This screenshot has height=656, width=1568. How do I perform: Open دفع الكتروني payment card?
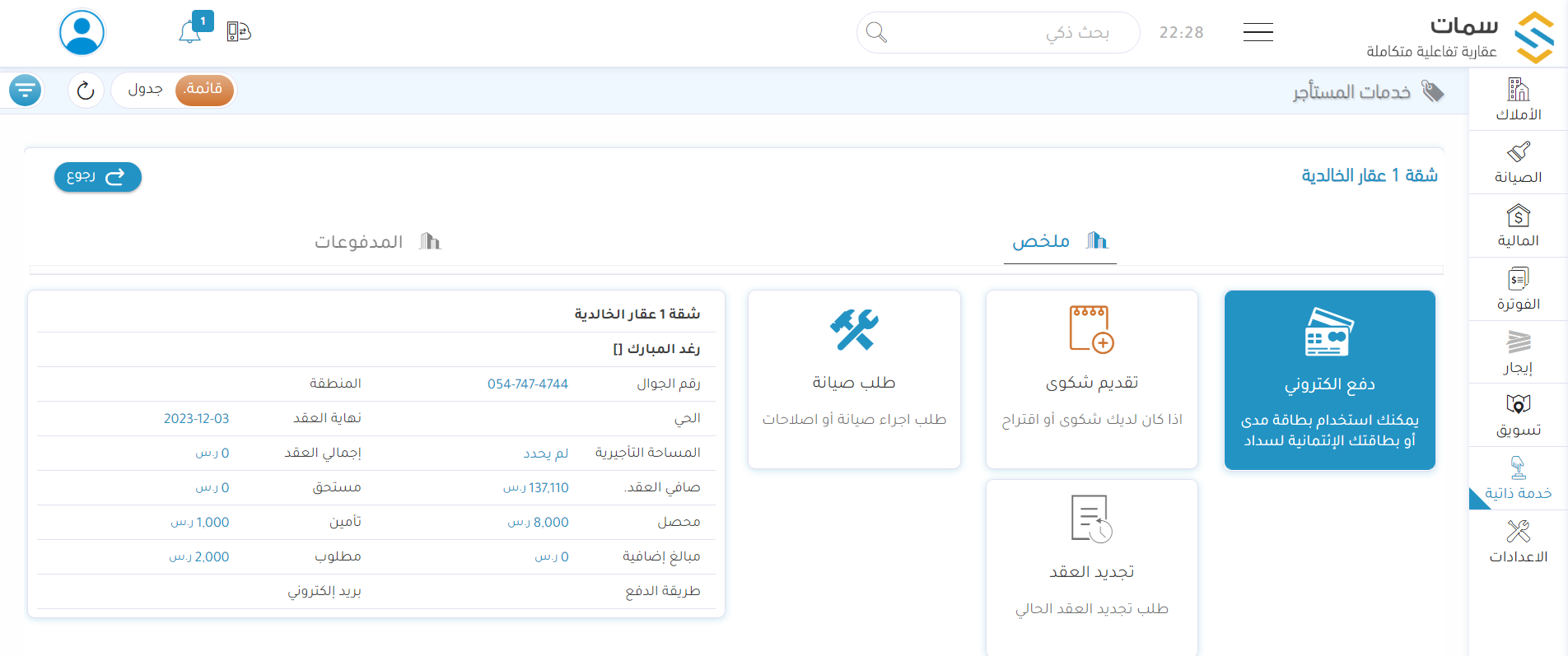[x=1329, y=380]
